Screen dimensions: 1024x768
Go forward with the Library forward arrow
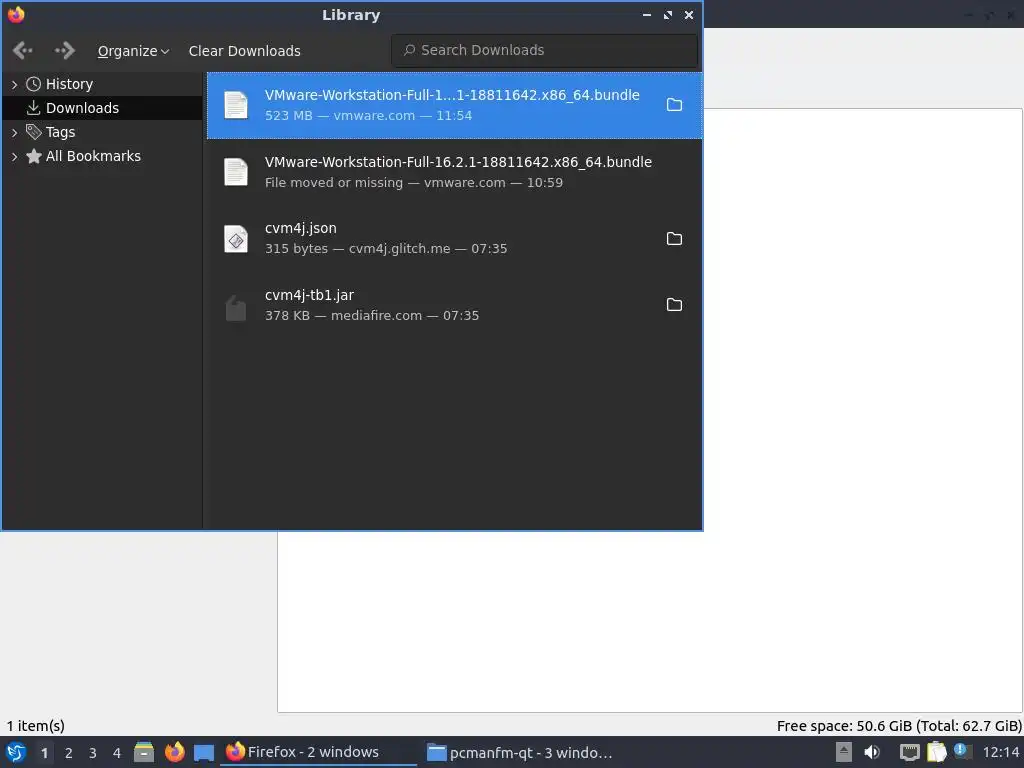click(x=65, y=50)
